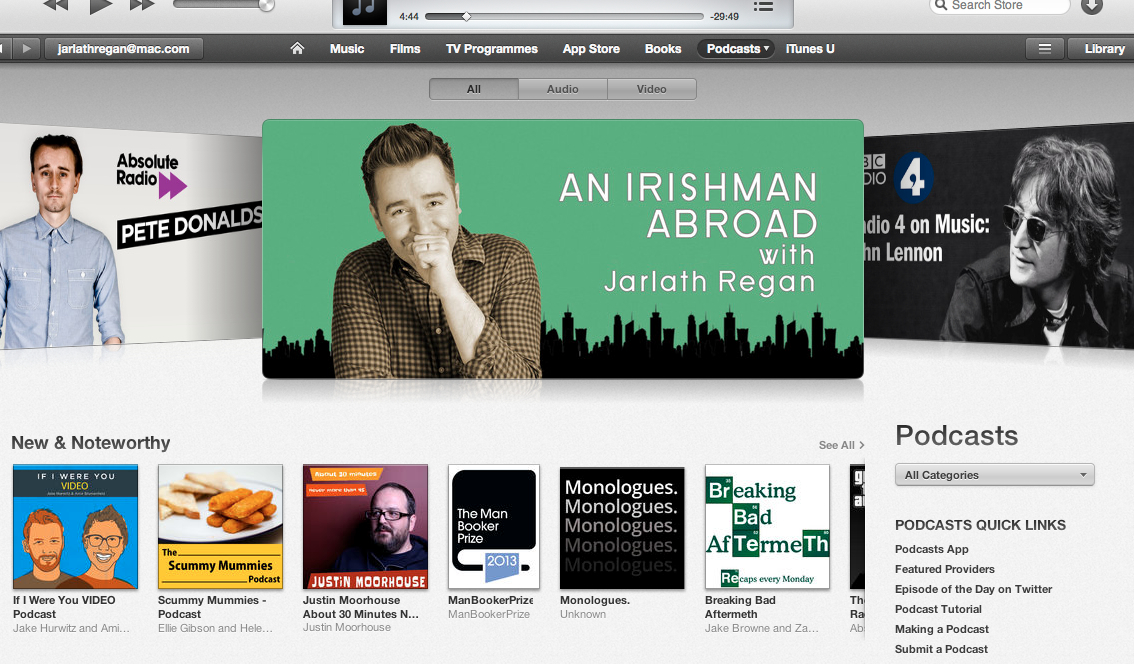
Task: Open the Making a Podcast link
Action: click(942, 629)
